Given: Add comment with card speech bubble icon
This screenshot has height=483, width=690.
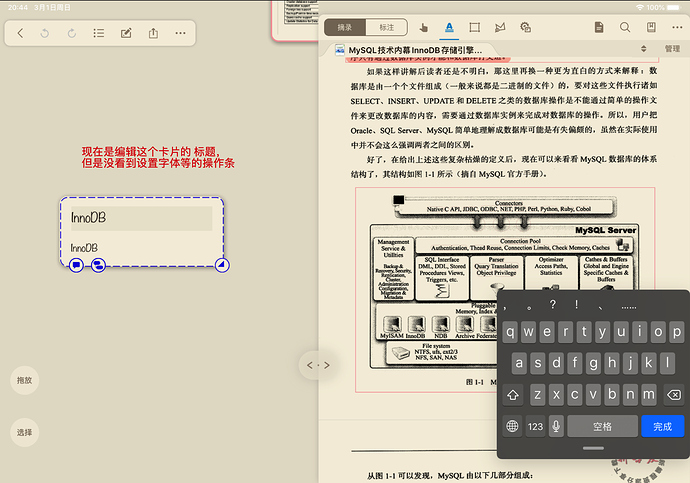Looking at the screenshot, I should click(77, 265).
